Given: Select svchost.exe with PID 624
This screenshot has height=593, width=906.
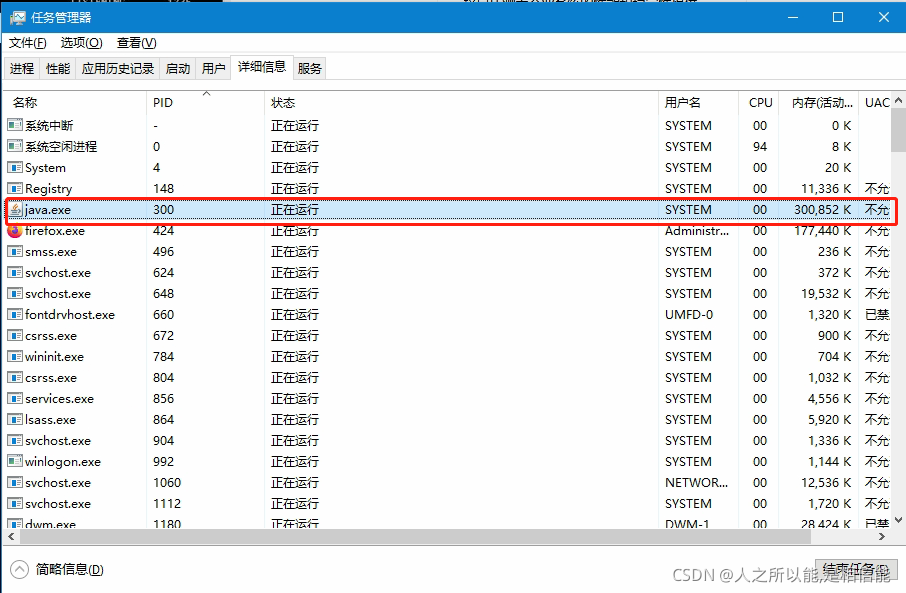Looking at the screenshot, I should [x=448, y=273].
